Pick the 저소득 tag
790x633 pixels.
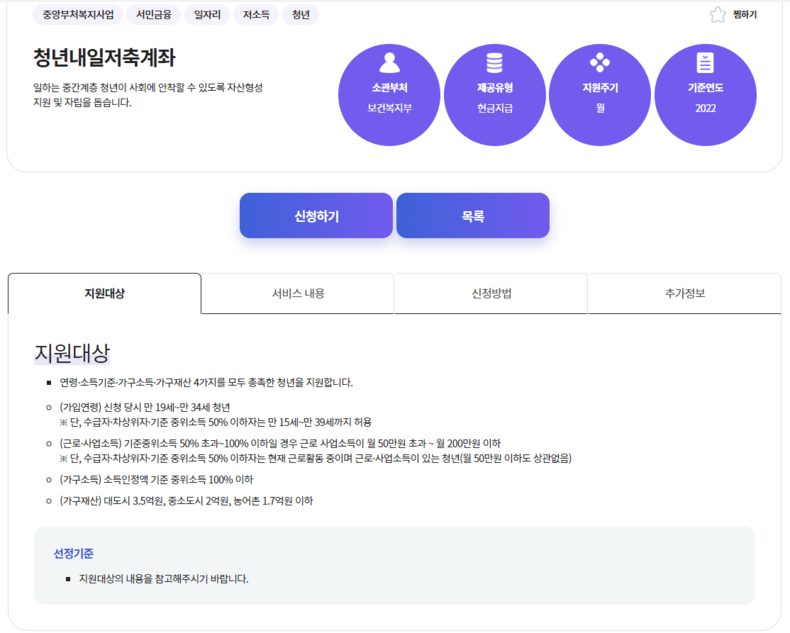tap(257, 15)
